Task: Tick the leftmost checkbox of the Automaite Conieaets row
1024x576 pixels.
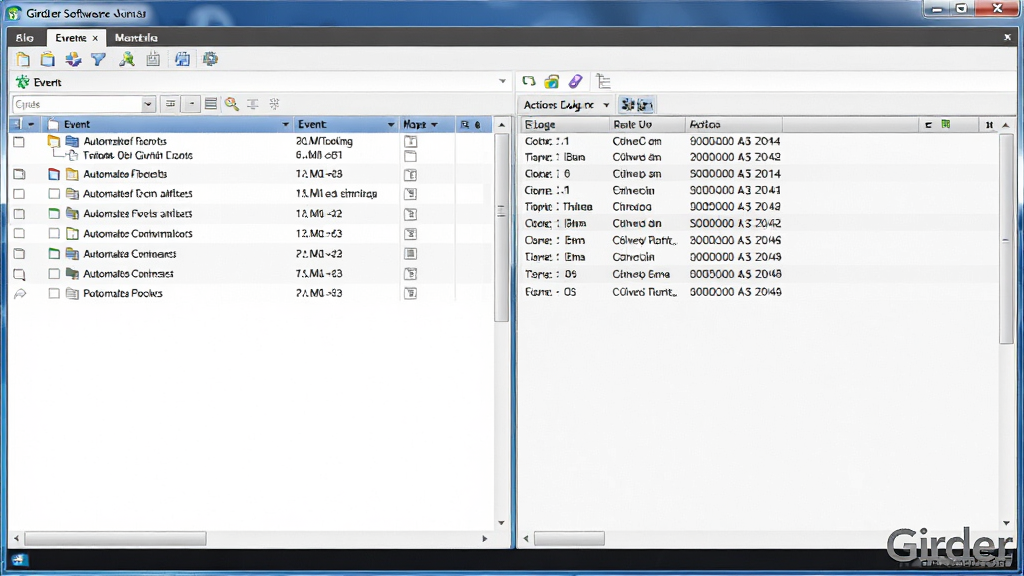Action: (x=19, y=254)
